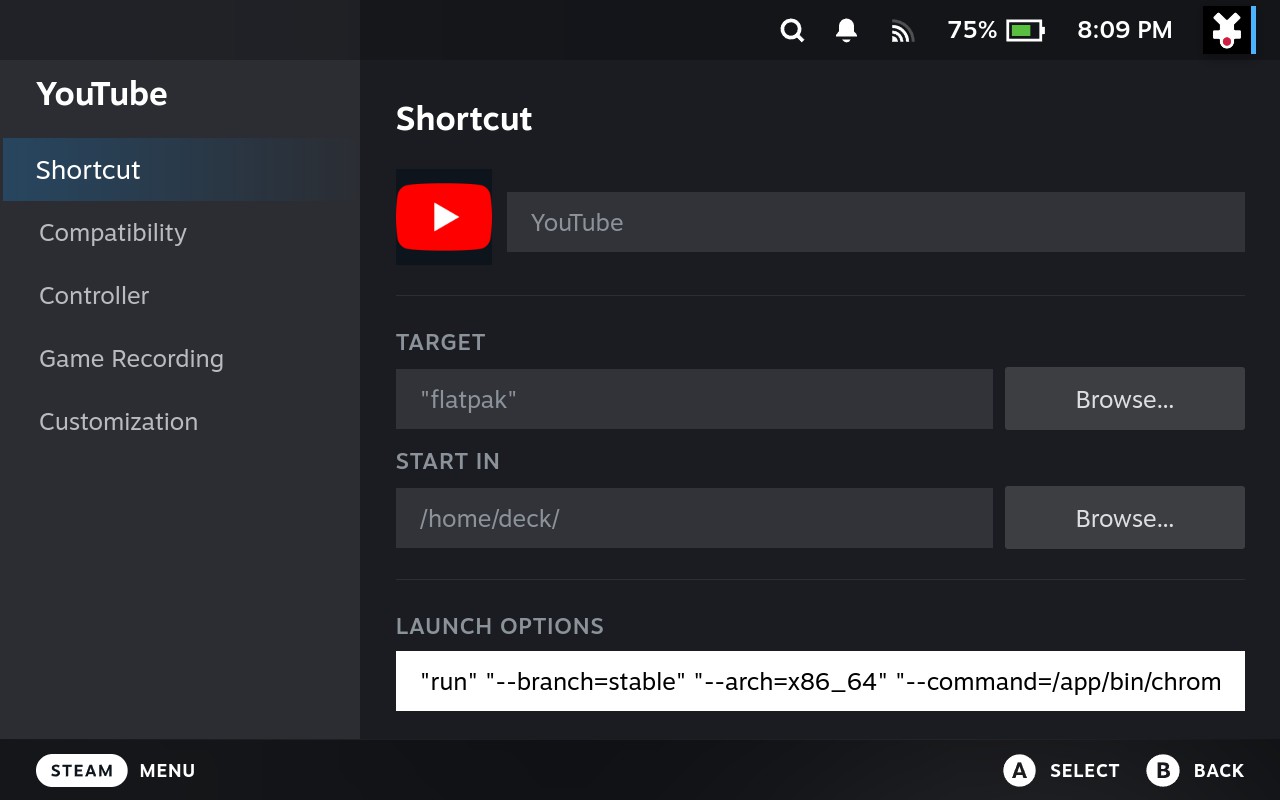This screenshot has width=1280, height=800.
Task: Click the LAUNCH OPTIONS section label
Action: point(500,626)
